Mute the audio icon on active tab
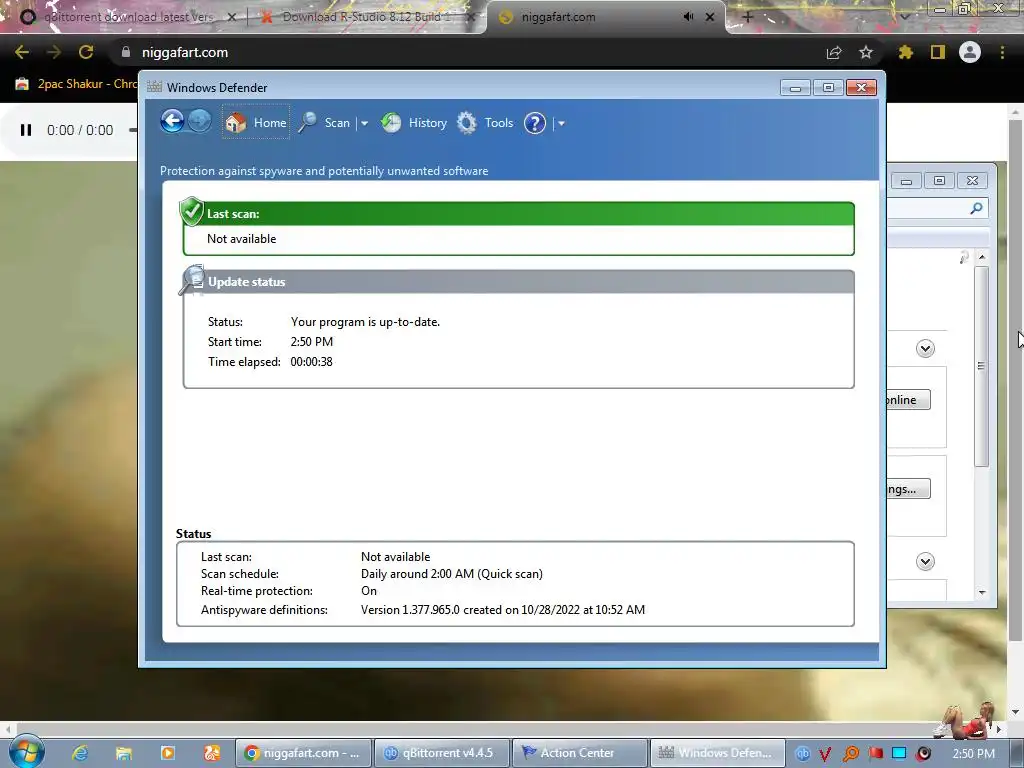The width and height of the screenshot is (1024, 768). pos(688,17)
